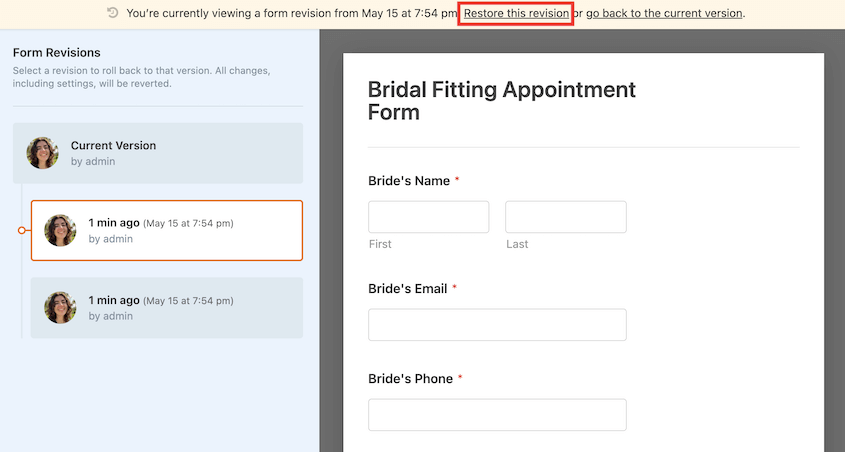Click the admin avatar beside Current Version
Screen dimensions: 845x452
[x=43, y=153]
